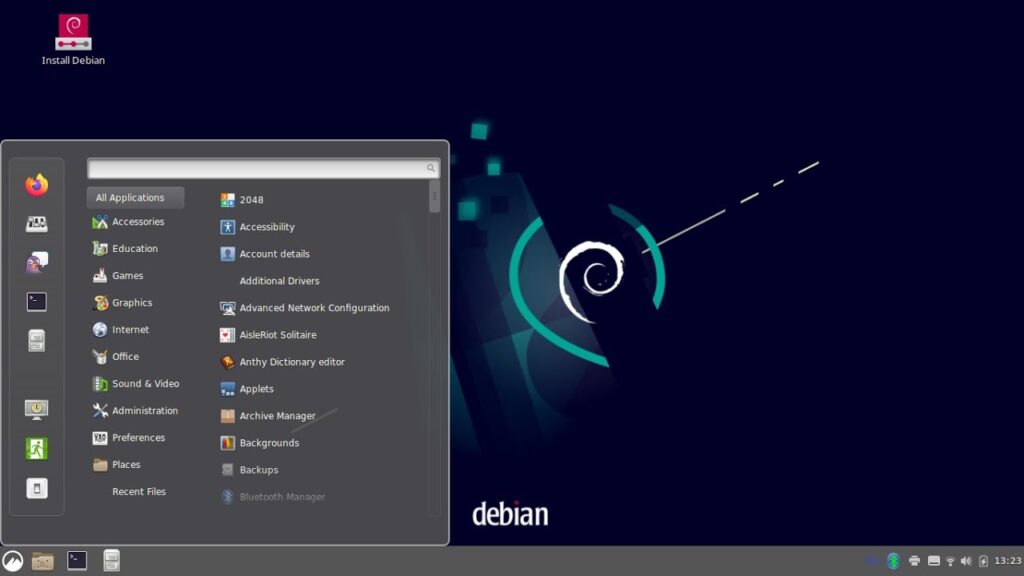Click the printer tray icon
Screen dimensions: 1024x576
[x=914, y=560]
